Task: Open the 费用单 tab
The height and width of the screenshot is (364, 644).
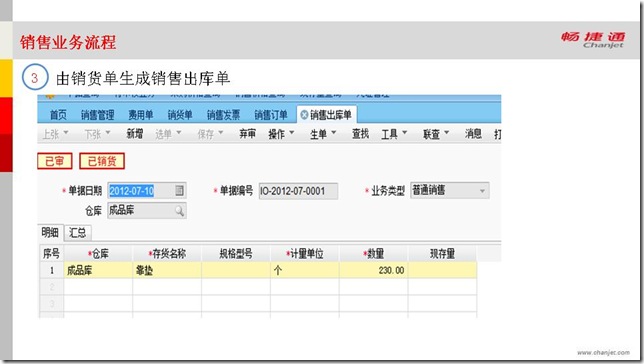Action: (140, 115)
